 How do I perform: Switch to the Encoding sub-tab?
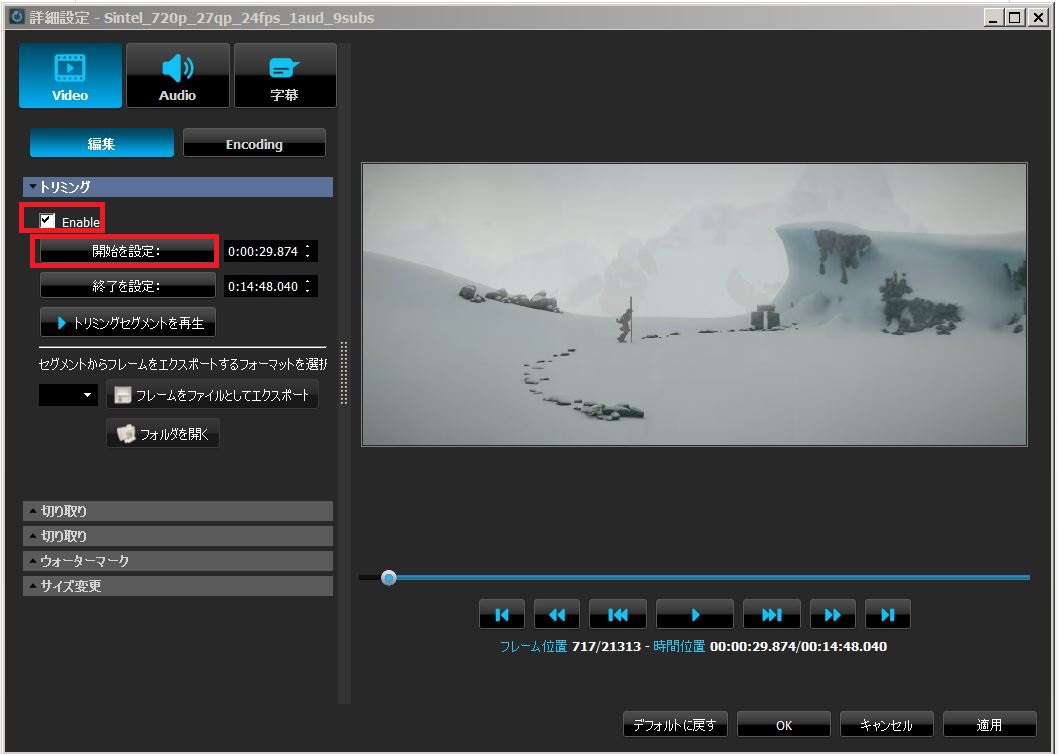[254, 143]
